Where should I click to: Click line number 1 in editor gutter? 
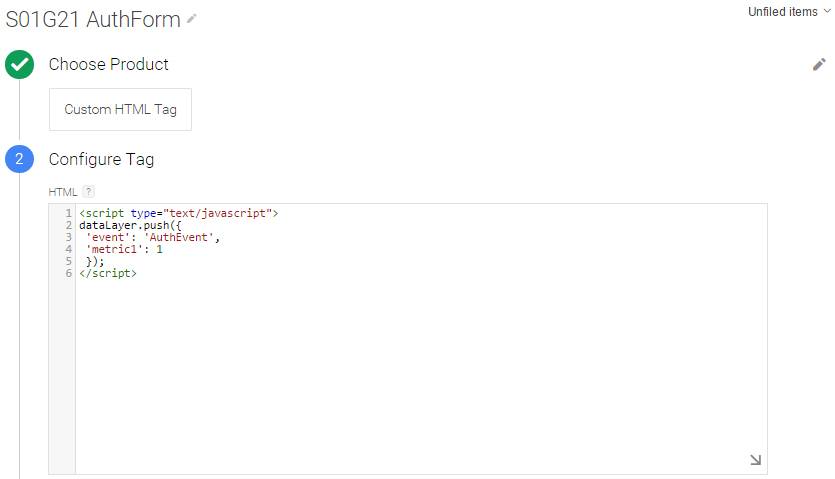68,213
